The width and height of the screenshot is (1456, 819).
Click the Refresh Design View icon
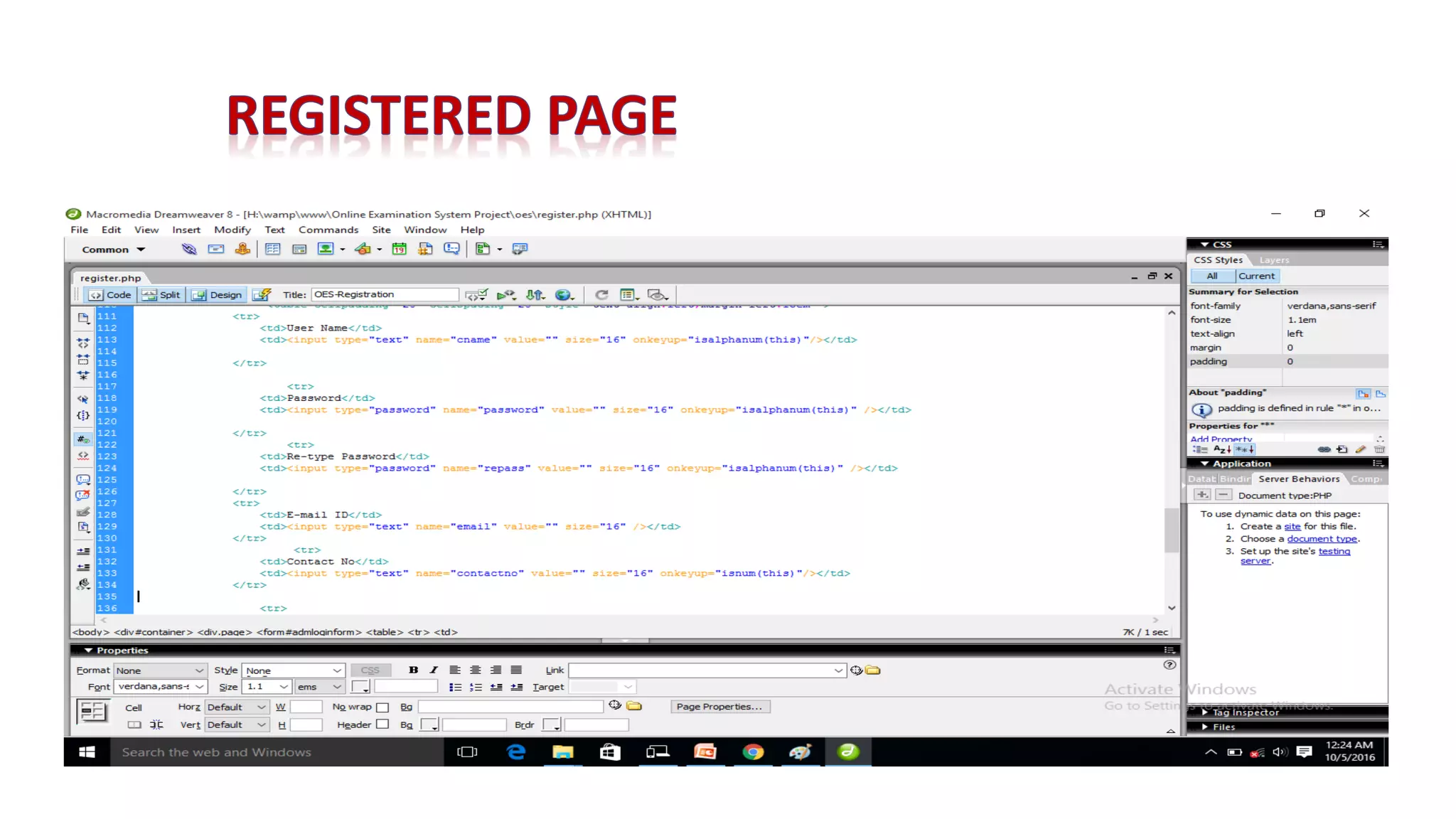pos(601,294)
